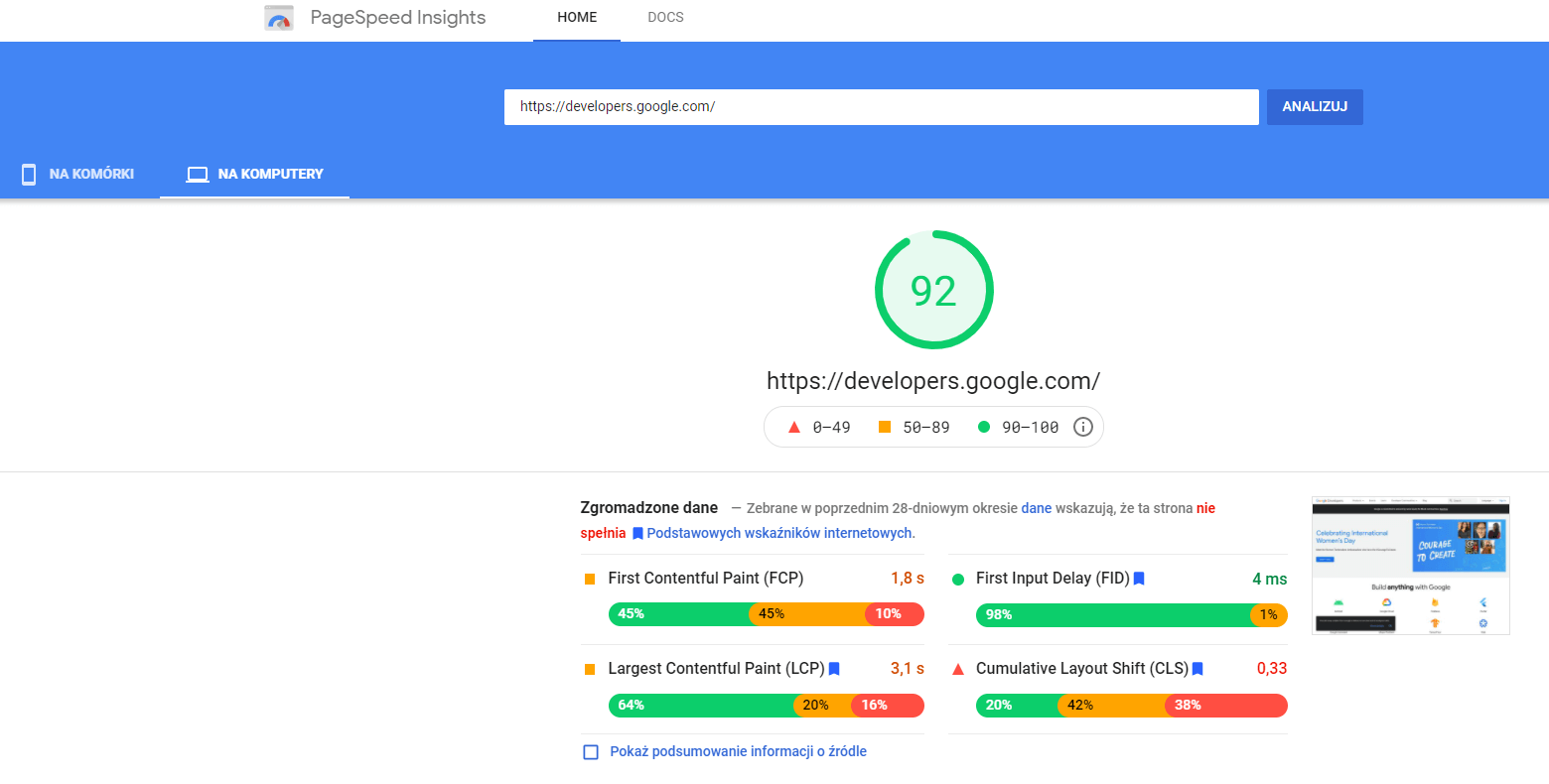Screen dimensions: 1549x784
Task: Click the laptop icon on NA KOMPUTERY tab
Action: click(198, 175)
